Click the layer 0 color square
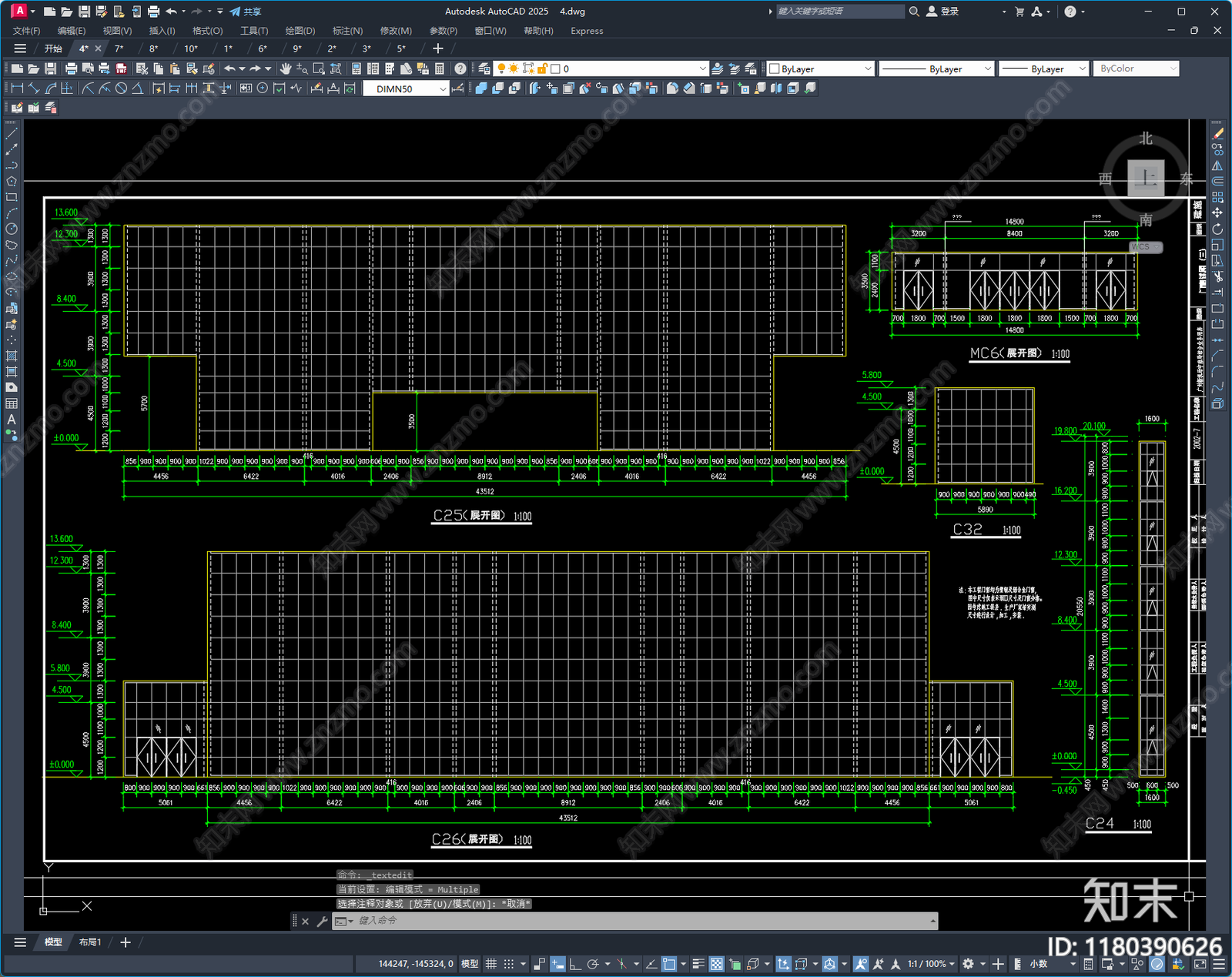 pyautogui.click(x=555, y=69)
